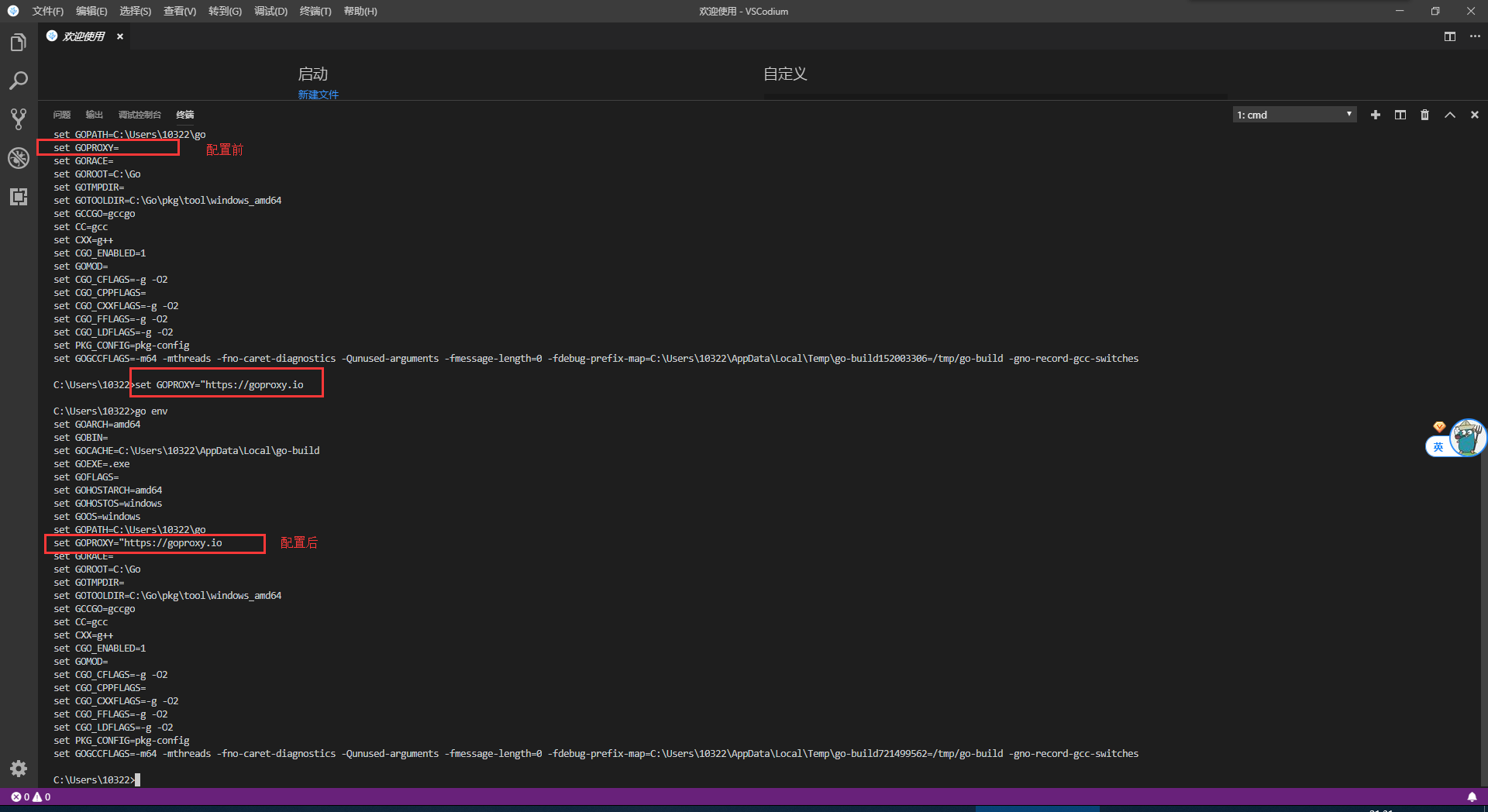
Task: Select the Source Control icon
Action: (19, 119)
